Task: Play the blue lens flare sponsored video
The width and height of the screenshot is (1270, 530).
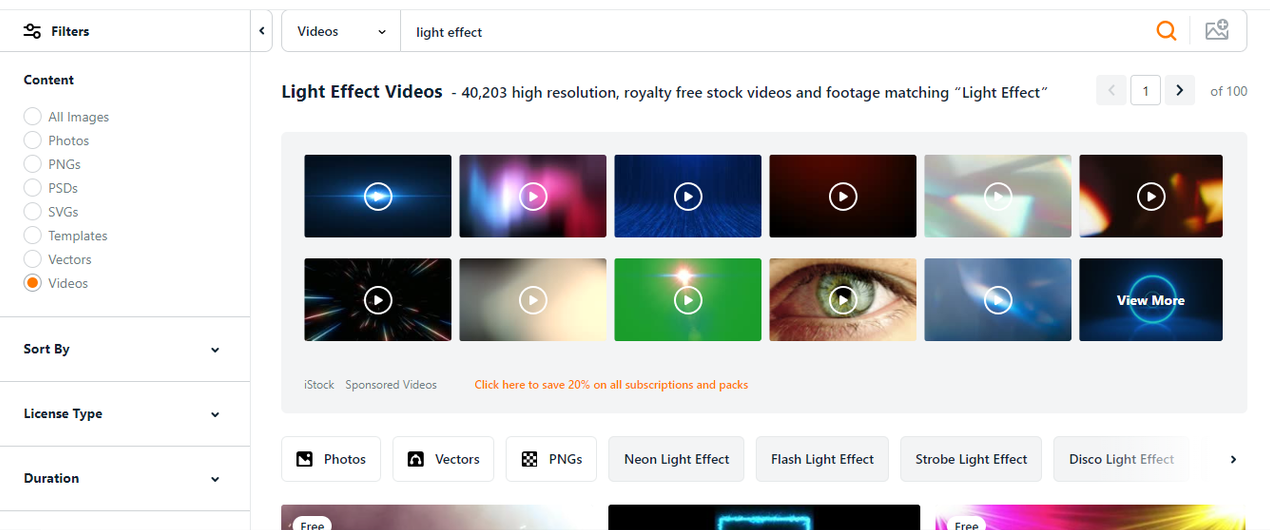Action: 377,196
